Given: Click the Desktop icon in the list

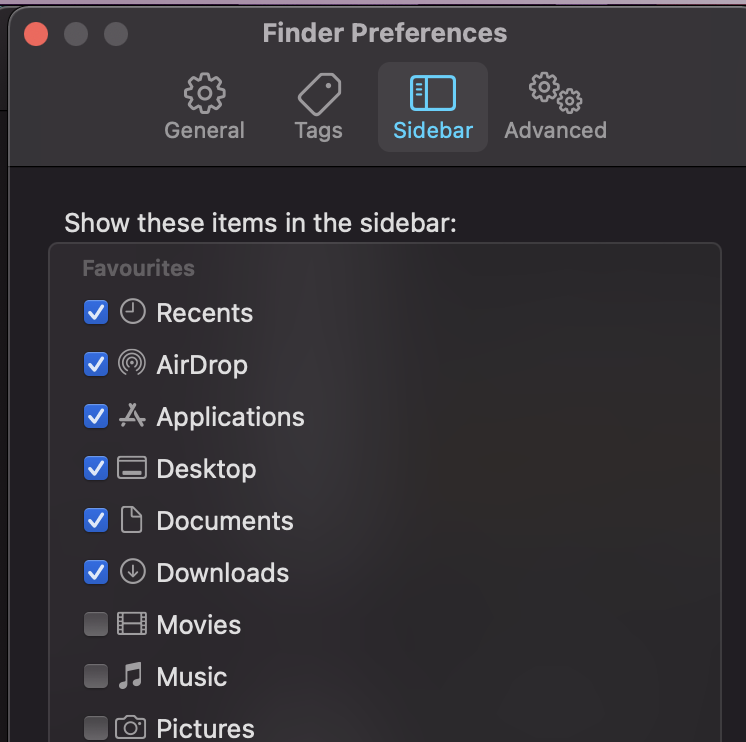Looking at the screenshot, I should pyautogui.click(x=132, y=468).
